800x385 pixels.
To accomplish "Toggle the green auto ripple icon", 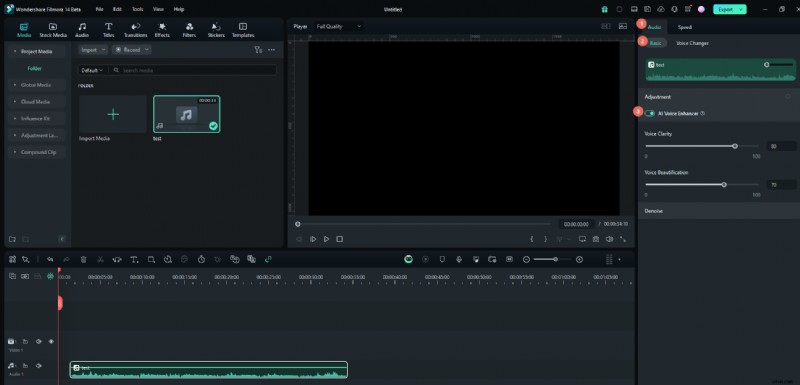I will pyautogui.click(x=50, y=276).
